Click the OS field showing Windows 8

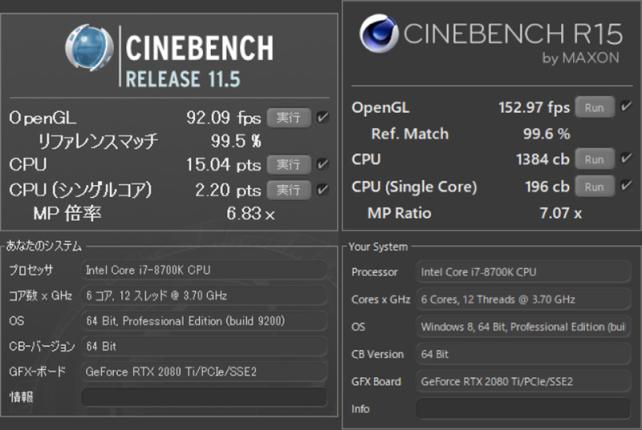(522, 327)
